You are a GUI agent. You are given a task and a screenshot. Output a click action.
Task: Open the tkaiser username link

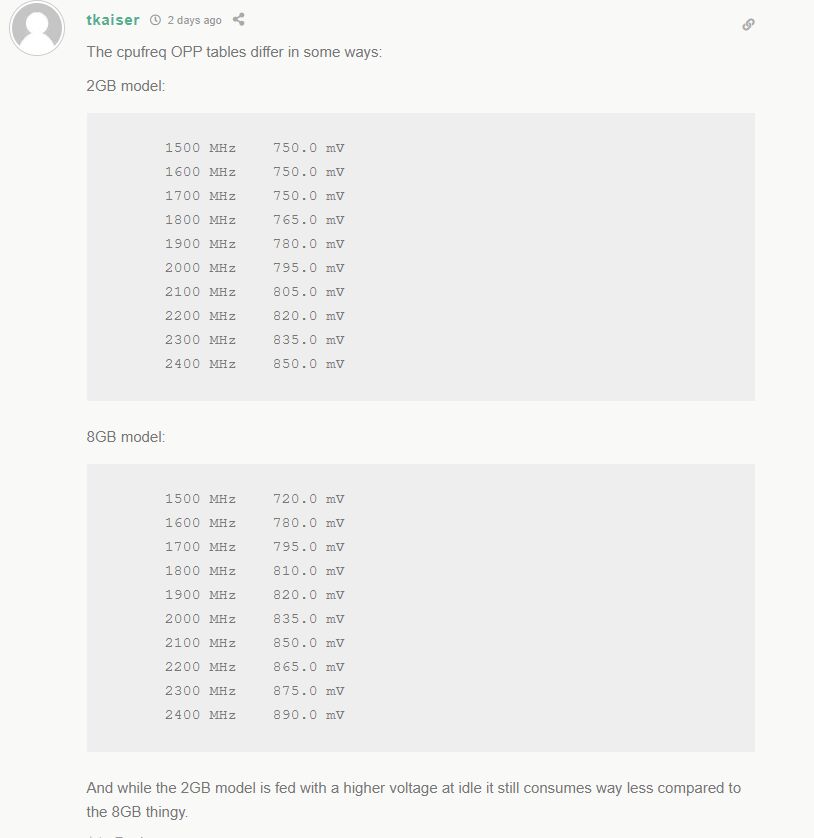click(113, 20)
